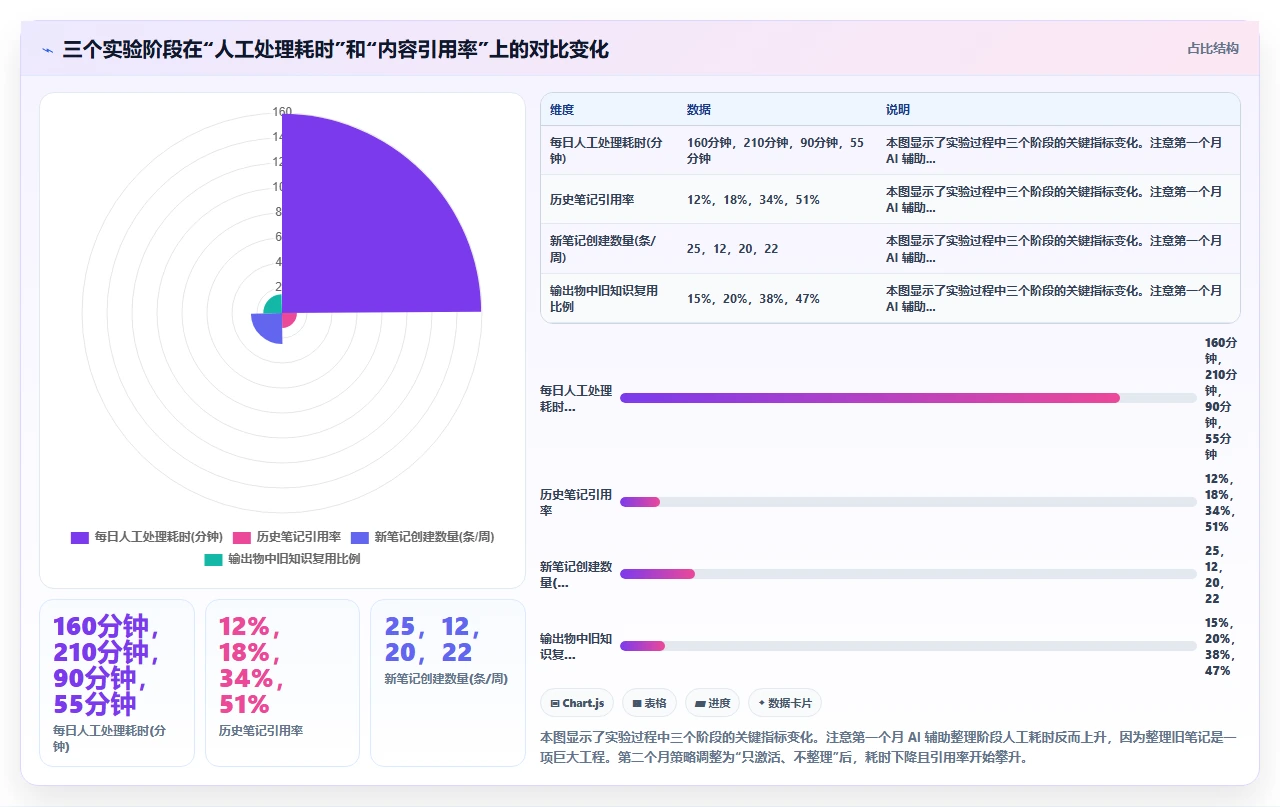Click the 25, 12, 20, 22 value beside the progress bar
1280x807 pixels.
(1214, 574)
